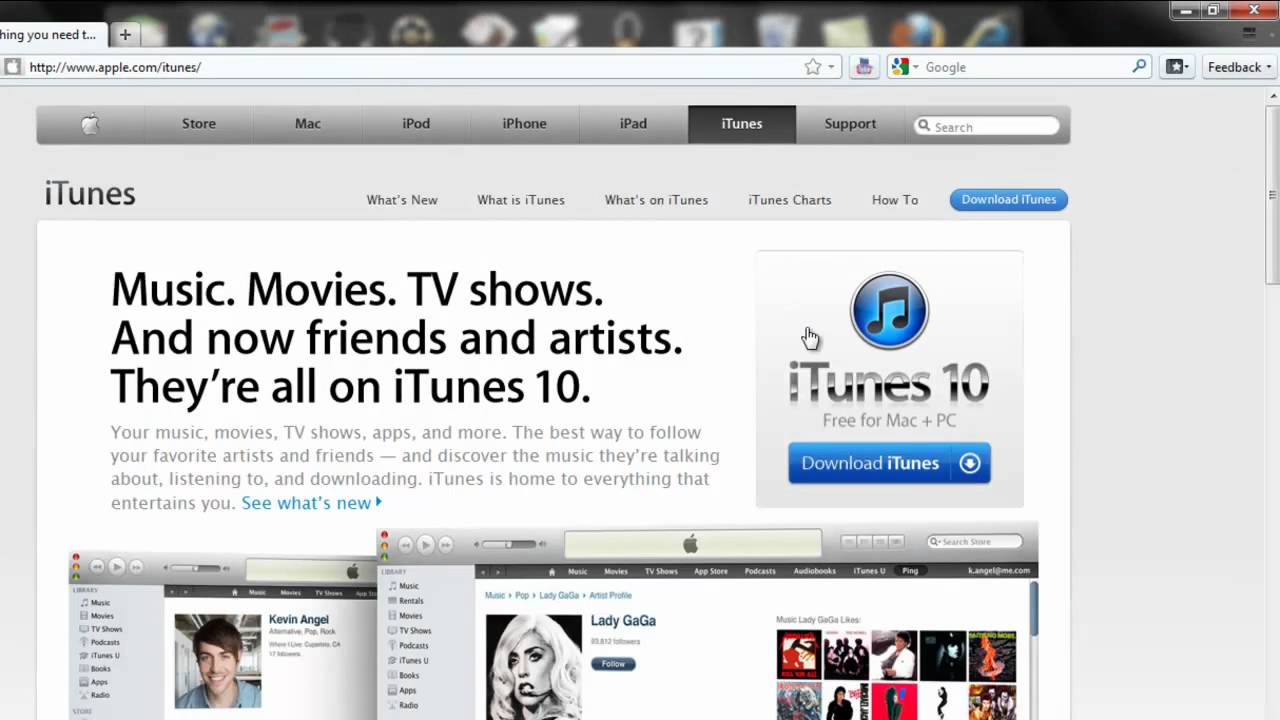
Task: Click App Store in the iTunes store bar image
Action: point(711,571)
